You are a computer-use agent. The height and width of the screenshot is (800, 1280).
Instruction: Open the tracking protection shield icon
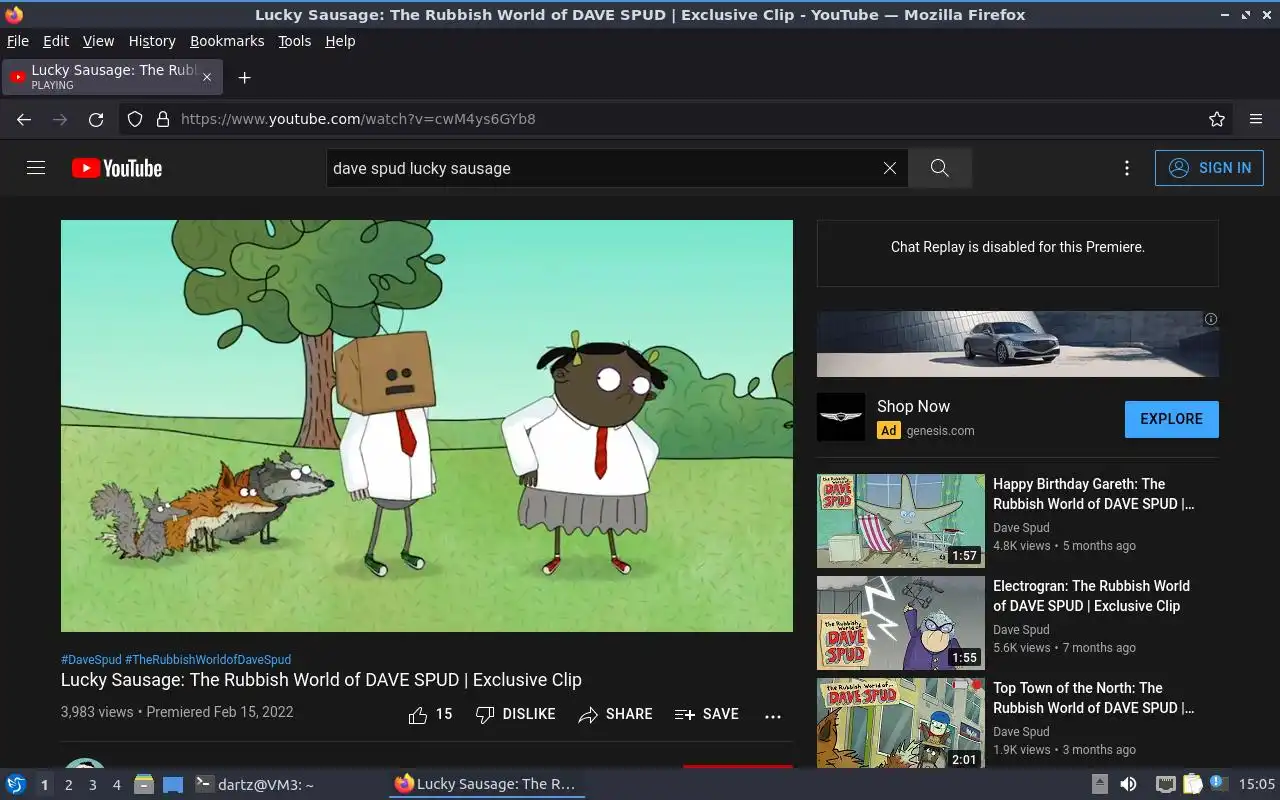coord(135,119)
